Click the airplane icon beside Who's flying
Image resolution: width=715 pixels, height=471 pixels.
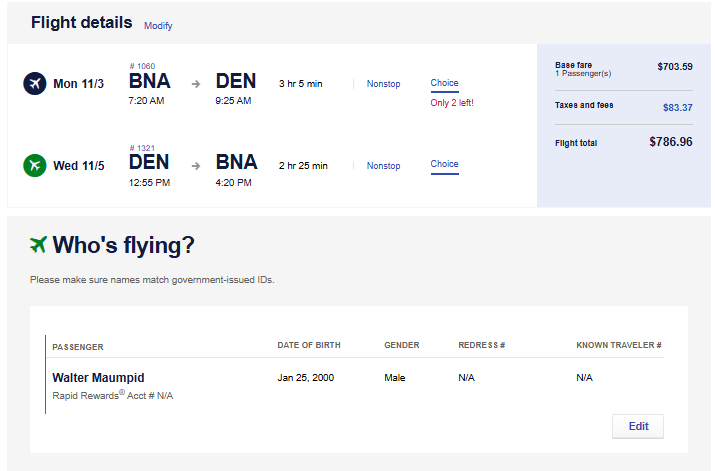point(39,245)
